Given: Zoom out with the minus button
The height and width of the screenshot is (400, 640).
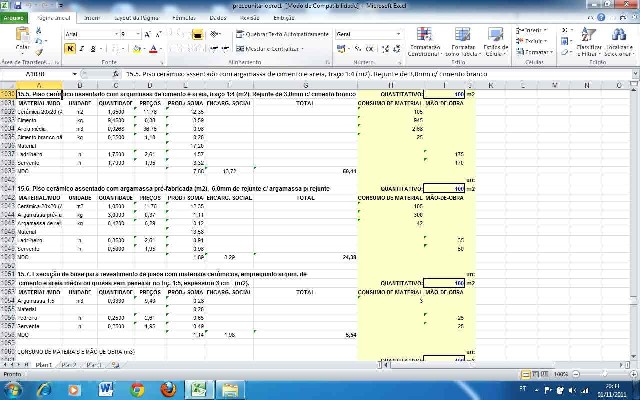Looking at the screenshot, I should click(576, 374).
